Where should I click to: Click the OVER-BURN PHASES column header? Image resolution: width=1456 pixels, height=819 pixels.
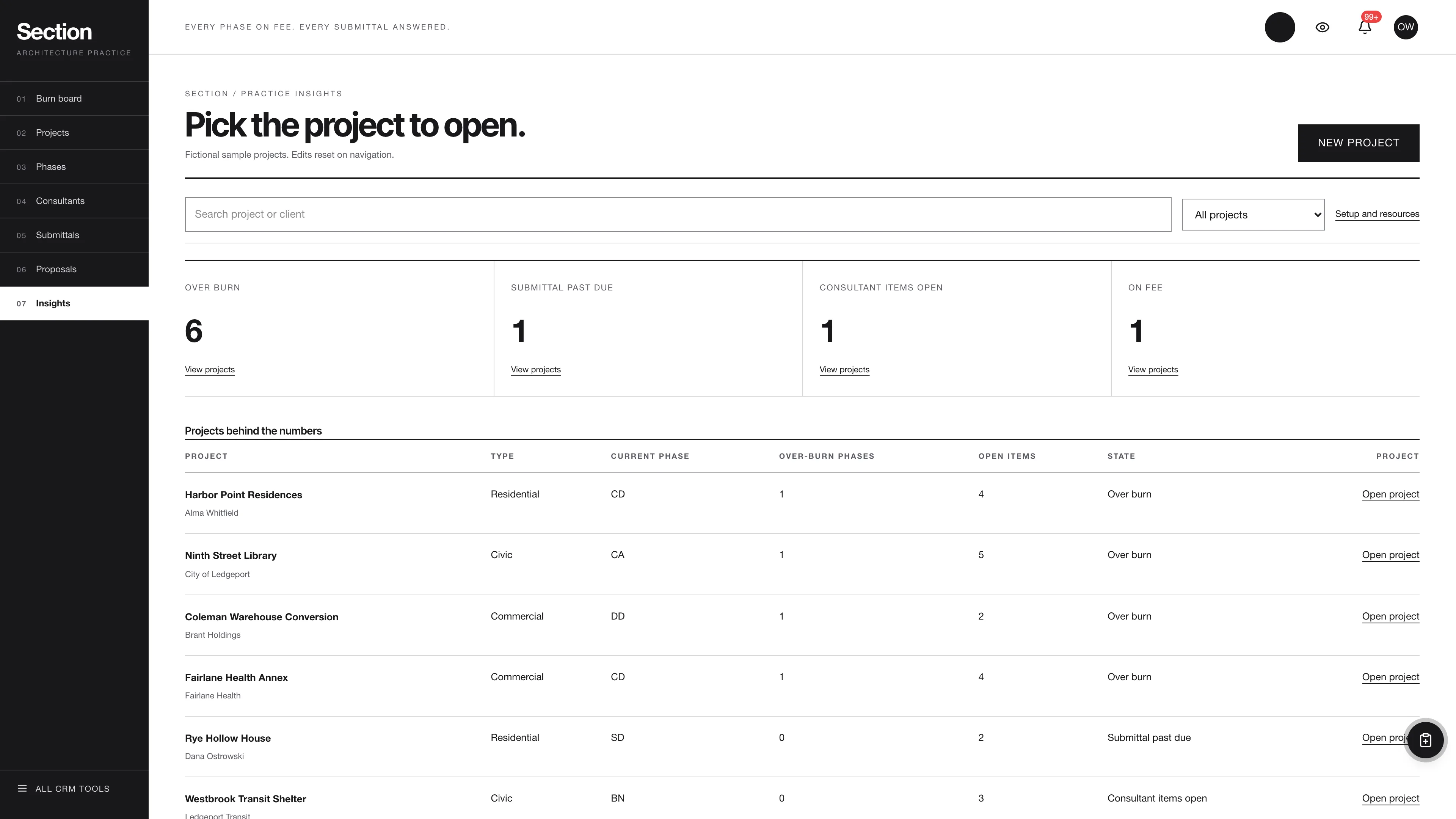(x=826, y=456)
